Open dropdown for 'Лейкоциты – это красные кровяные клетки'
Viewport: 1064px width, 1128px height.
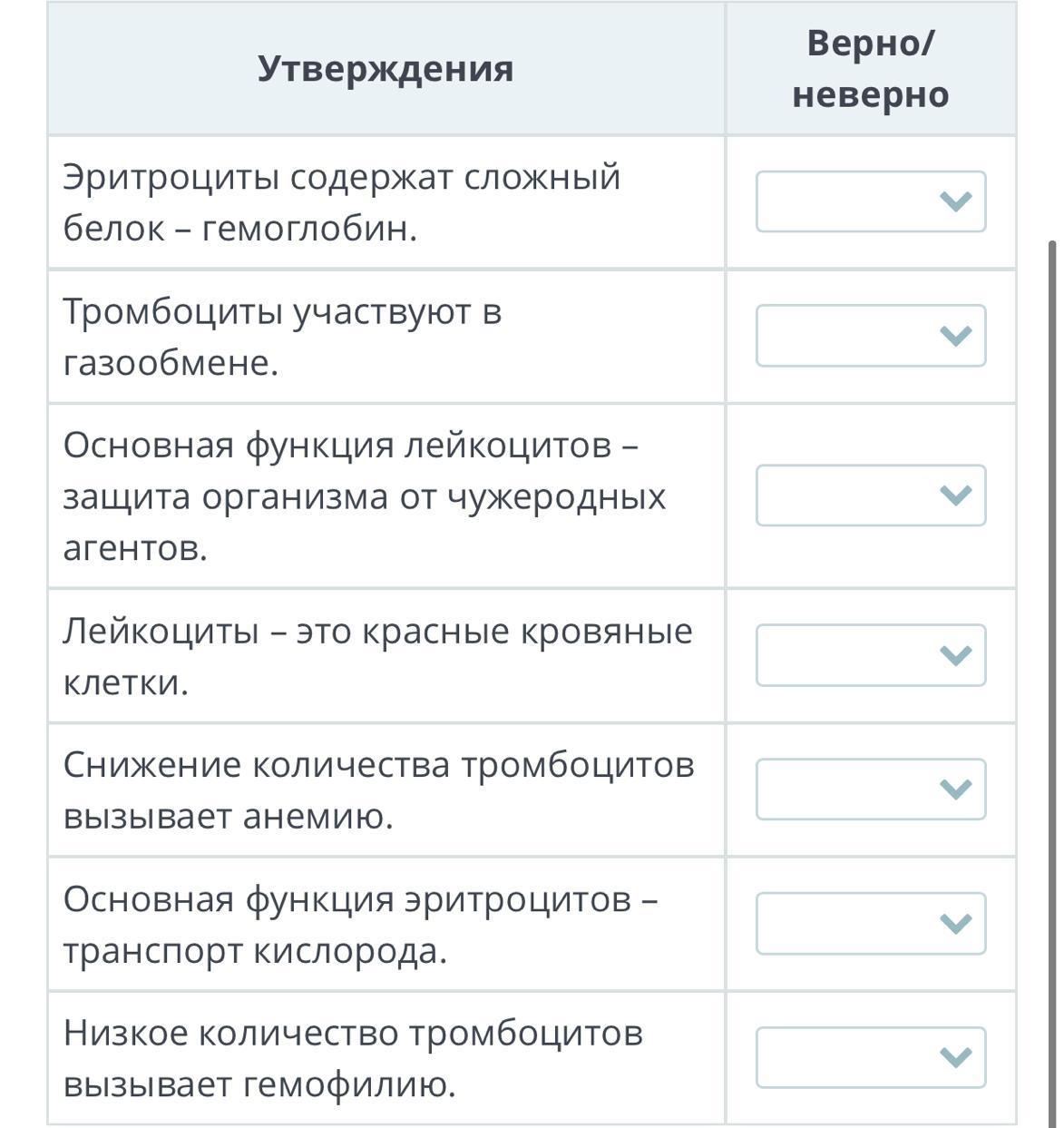click(870, 655)
